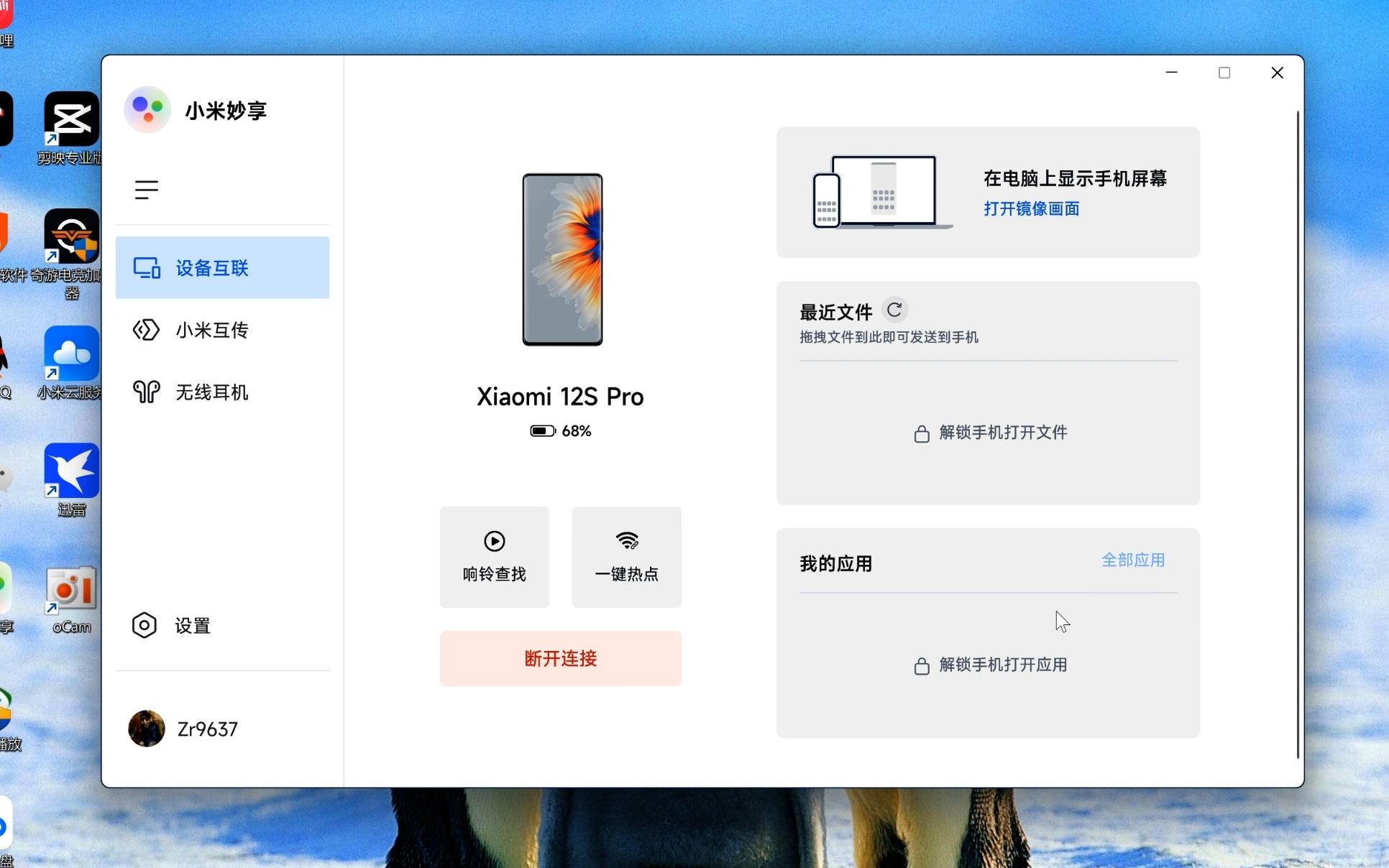Switch to the 小米互传 tab

222,330
